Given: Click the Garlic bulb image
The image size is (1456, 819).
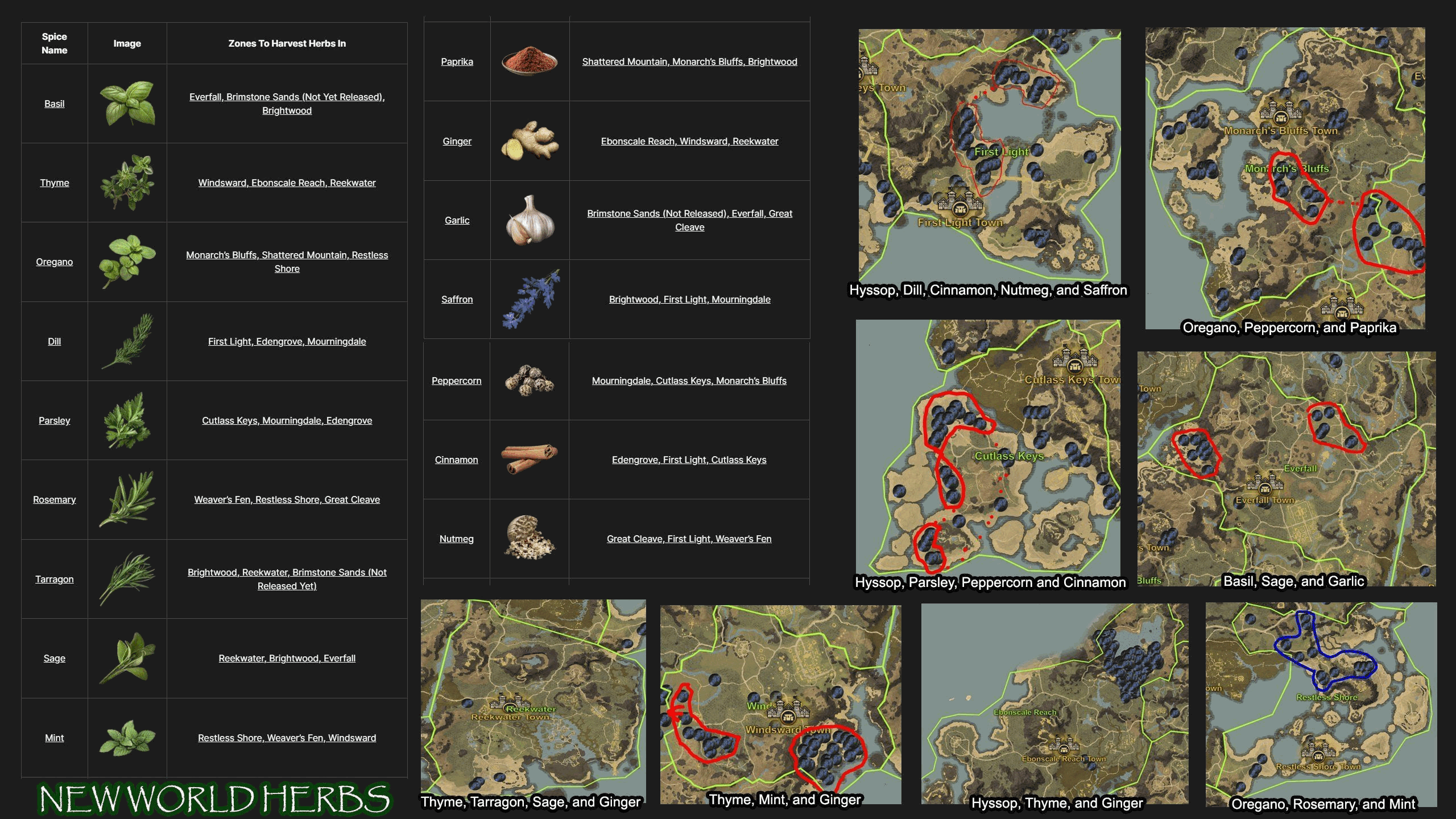Looking at the screenshot, I should 530,220.
